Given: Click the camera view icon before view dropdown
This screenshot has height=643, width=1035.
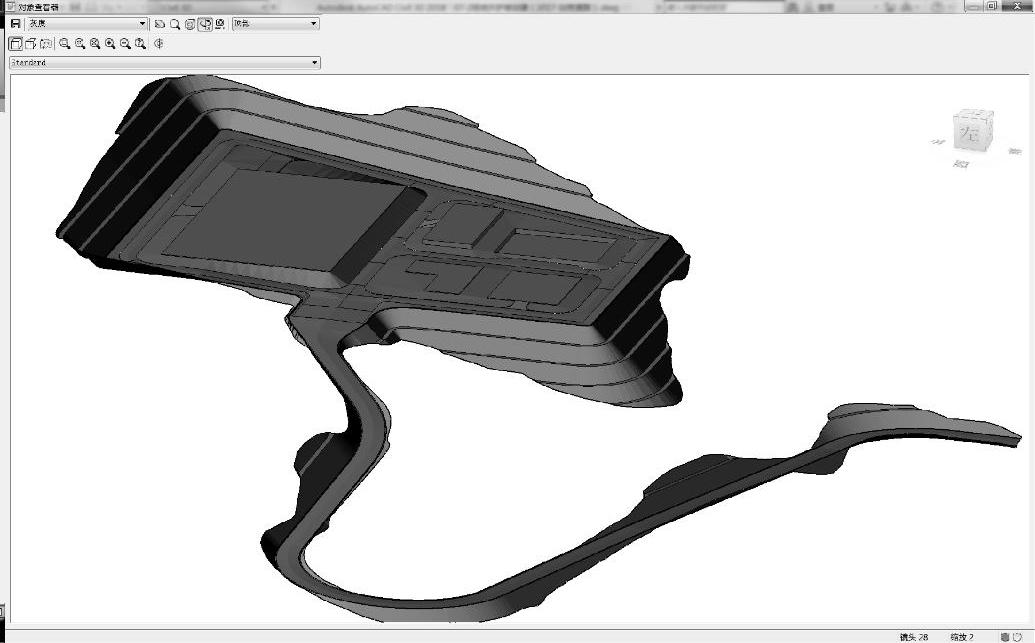Looking at the screenshot, I should click(x=220, y=24).
